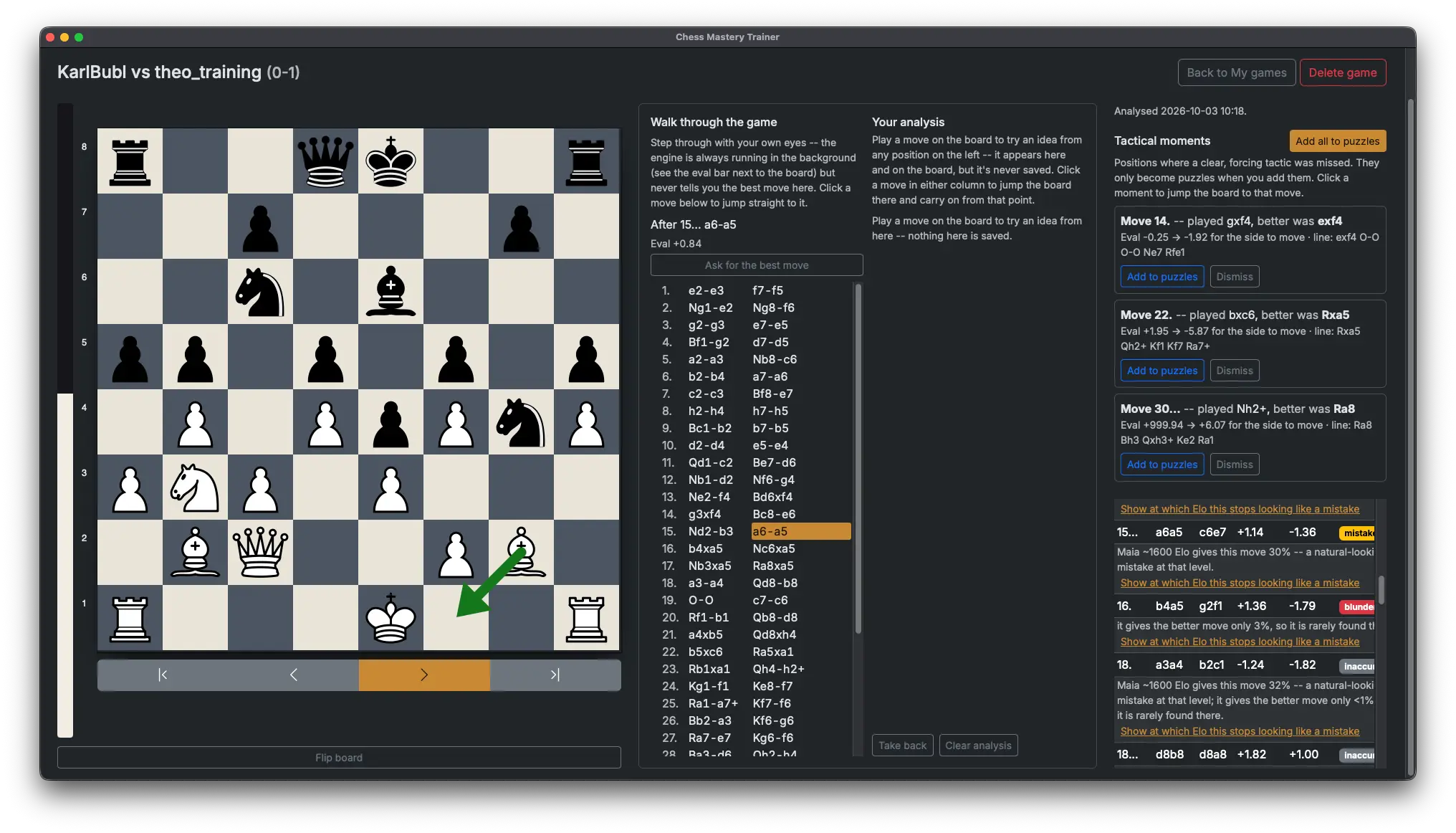Select the black bishop on e6
The height and width of the screenshot is (833, 1456).
pos(391,292)
